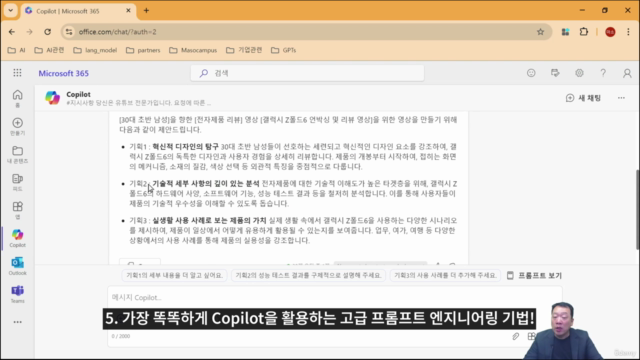Open the Chrome three-dot menu
The image size is (640, 360).
(x=628, y=32)
